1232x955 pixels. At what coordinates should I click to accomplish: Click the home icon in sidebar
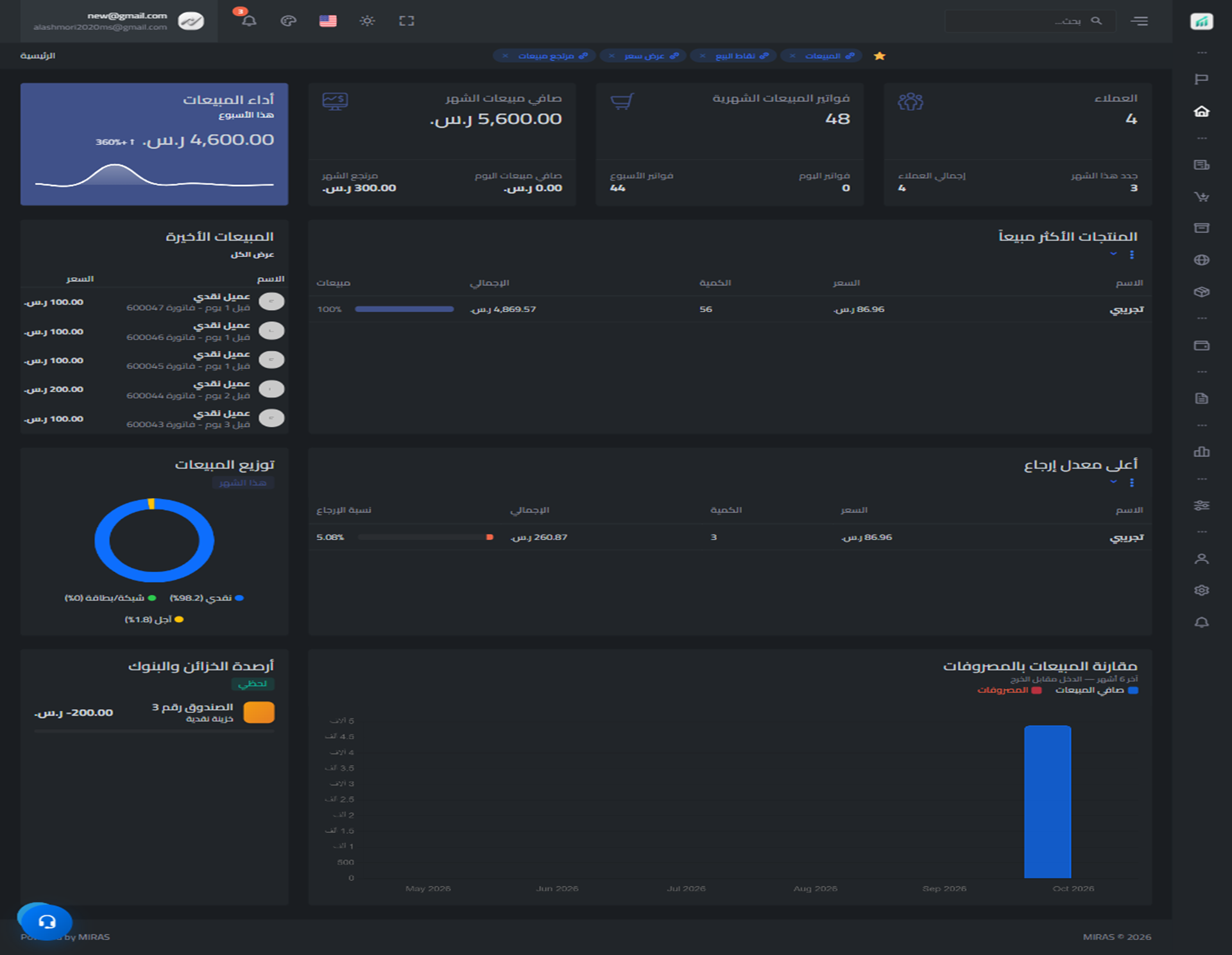click(x=1201, y=112)
